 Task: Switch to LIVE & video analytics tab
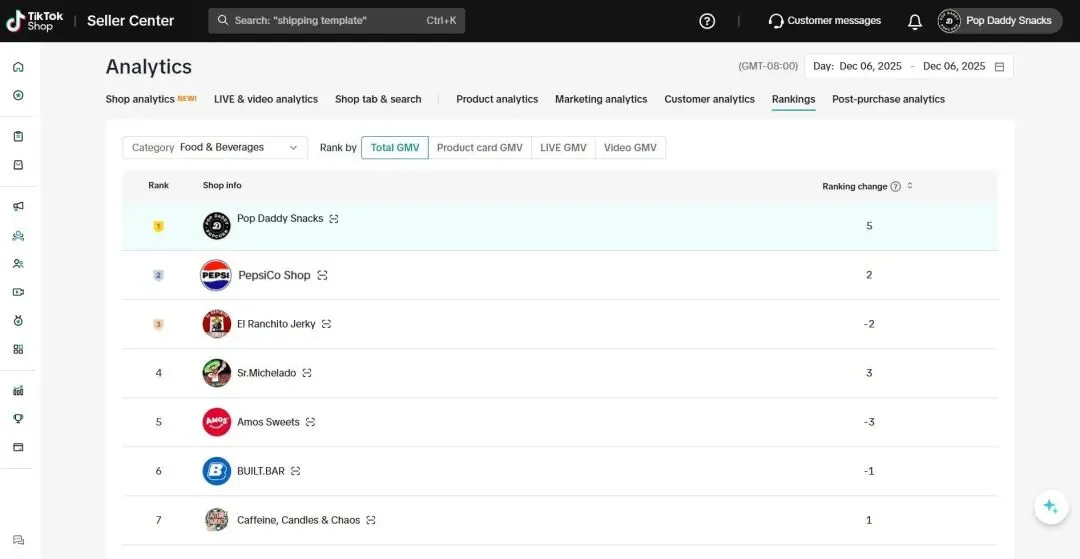point(266,99)
